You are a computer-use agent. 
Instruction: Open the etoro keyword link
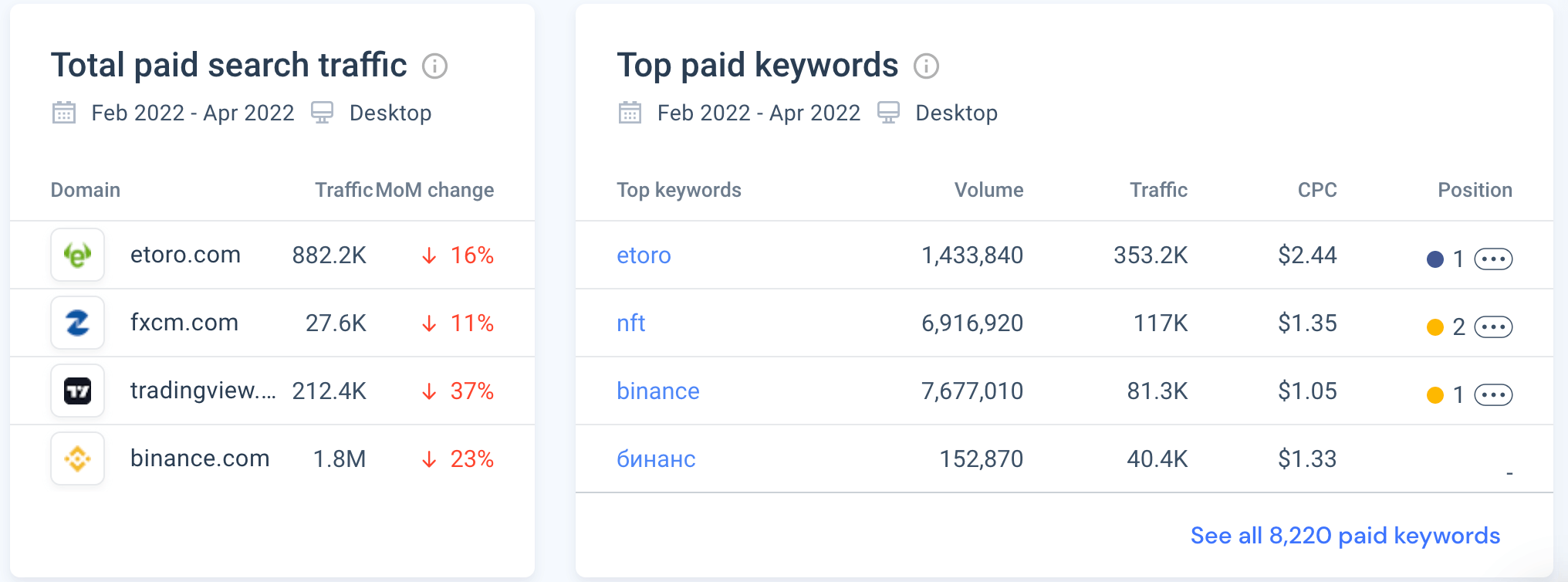(x=644, y=255)
